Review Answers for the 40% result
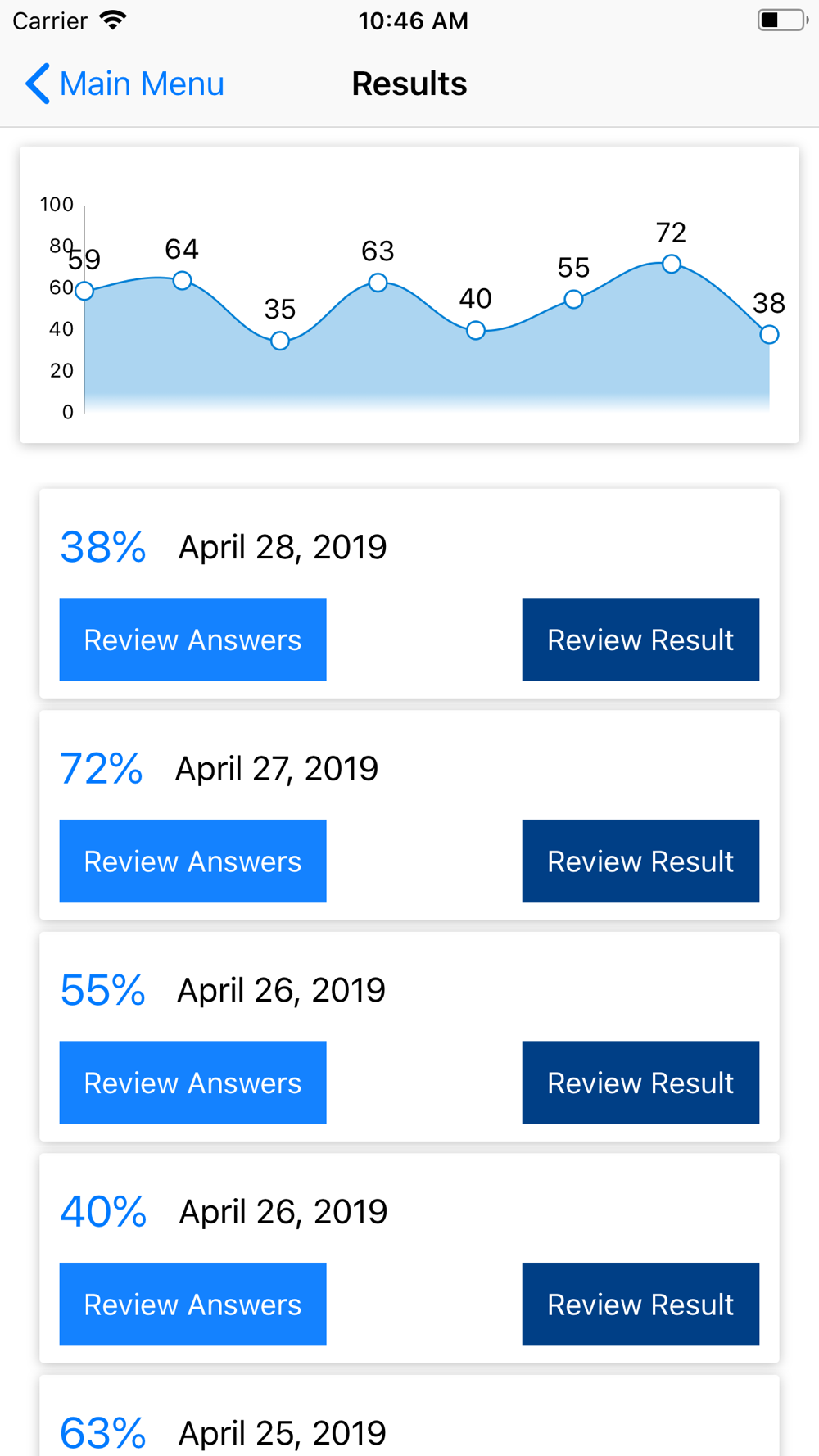 (x=192, y=1305)
